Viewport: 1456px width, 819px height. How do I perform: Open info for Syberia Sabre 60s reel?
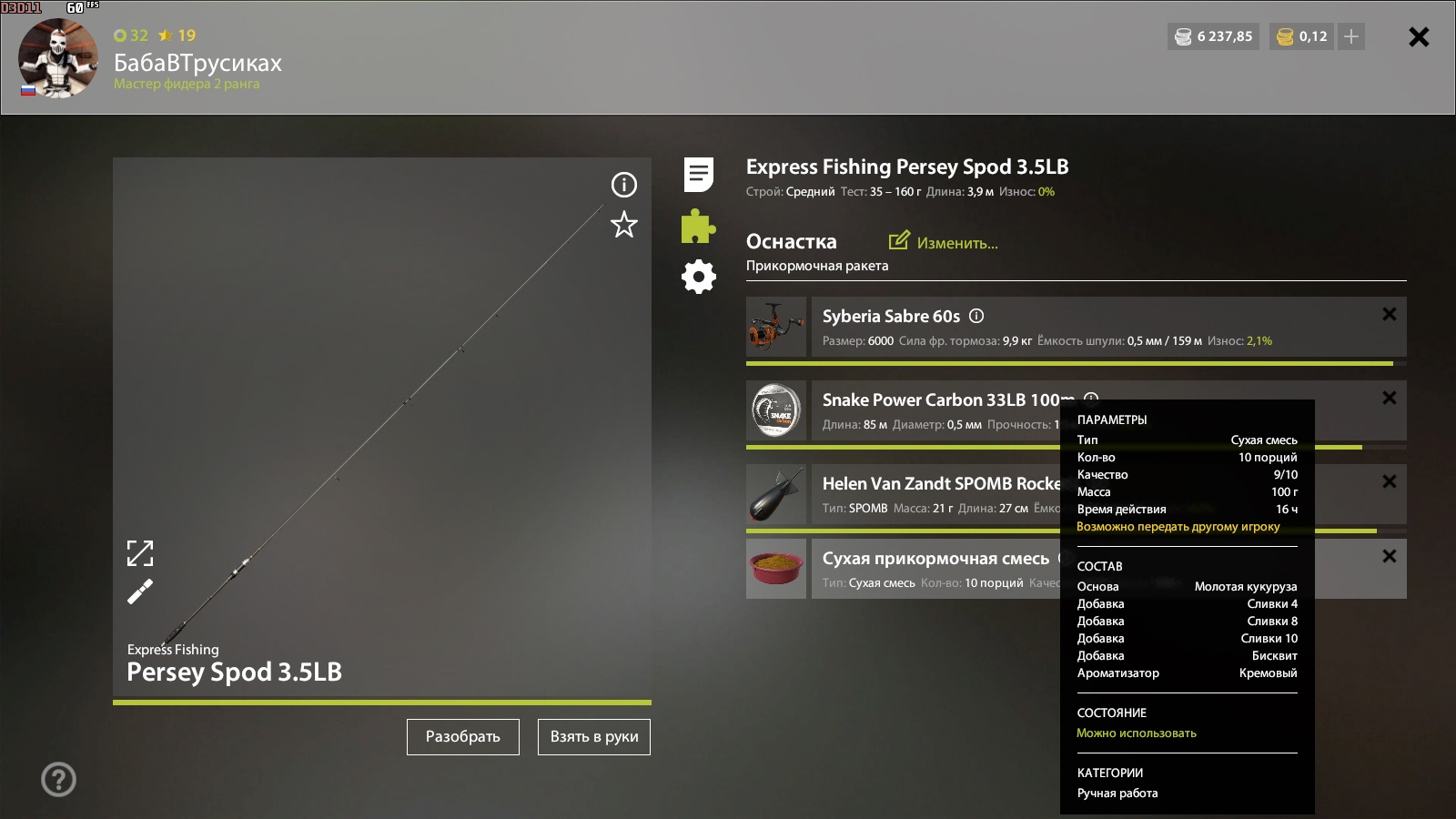coord(976,316)
